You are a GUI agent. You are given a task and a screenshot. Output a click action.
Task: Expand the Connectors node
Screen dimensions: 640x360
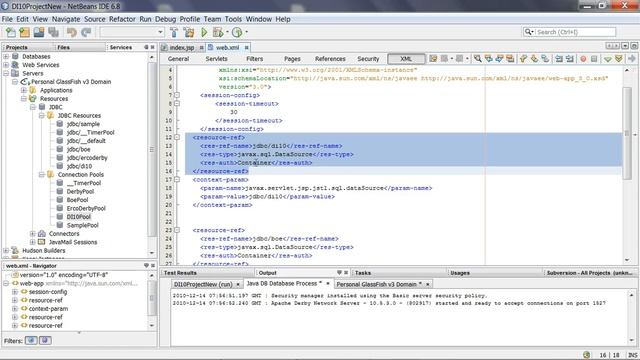(x=33, y=234)
